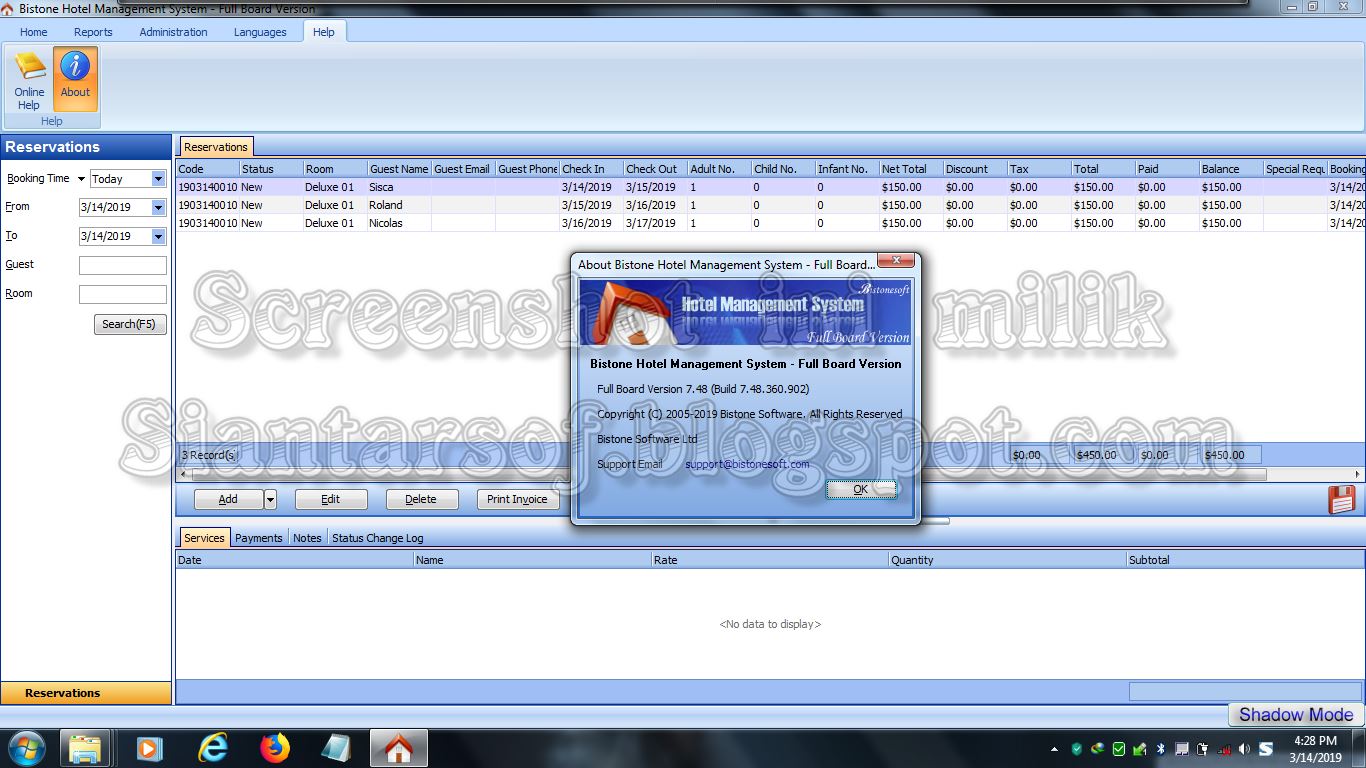Show hidden system tray icons arrow
Screen dimensions: 1366x768
[1054, 749]
